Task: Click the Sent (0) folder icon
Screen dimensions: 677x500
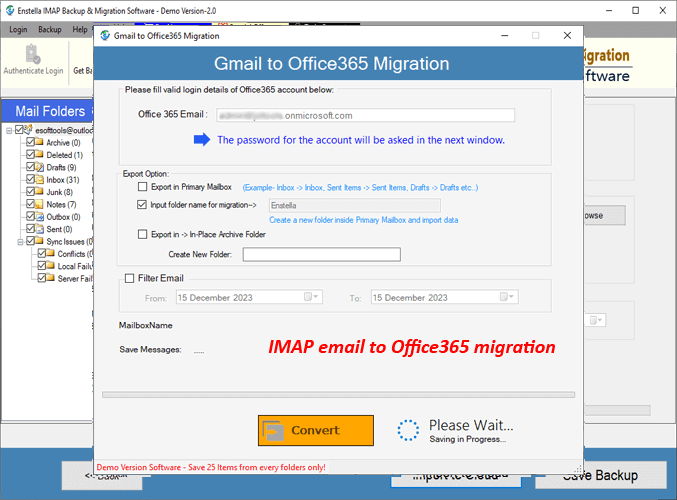Action: coord(39,228)
